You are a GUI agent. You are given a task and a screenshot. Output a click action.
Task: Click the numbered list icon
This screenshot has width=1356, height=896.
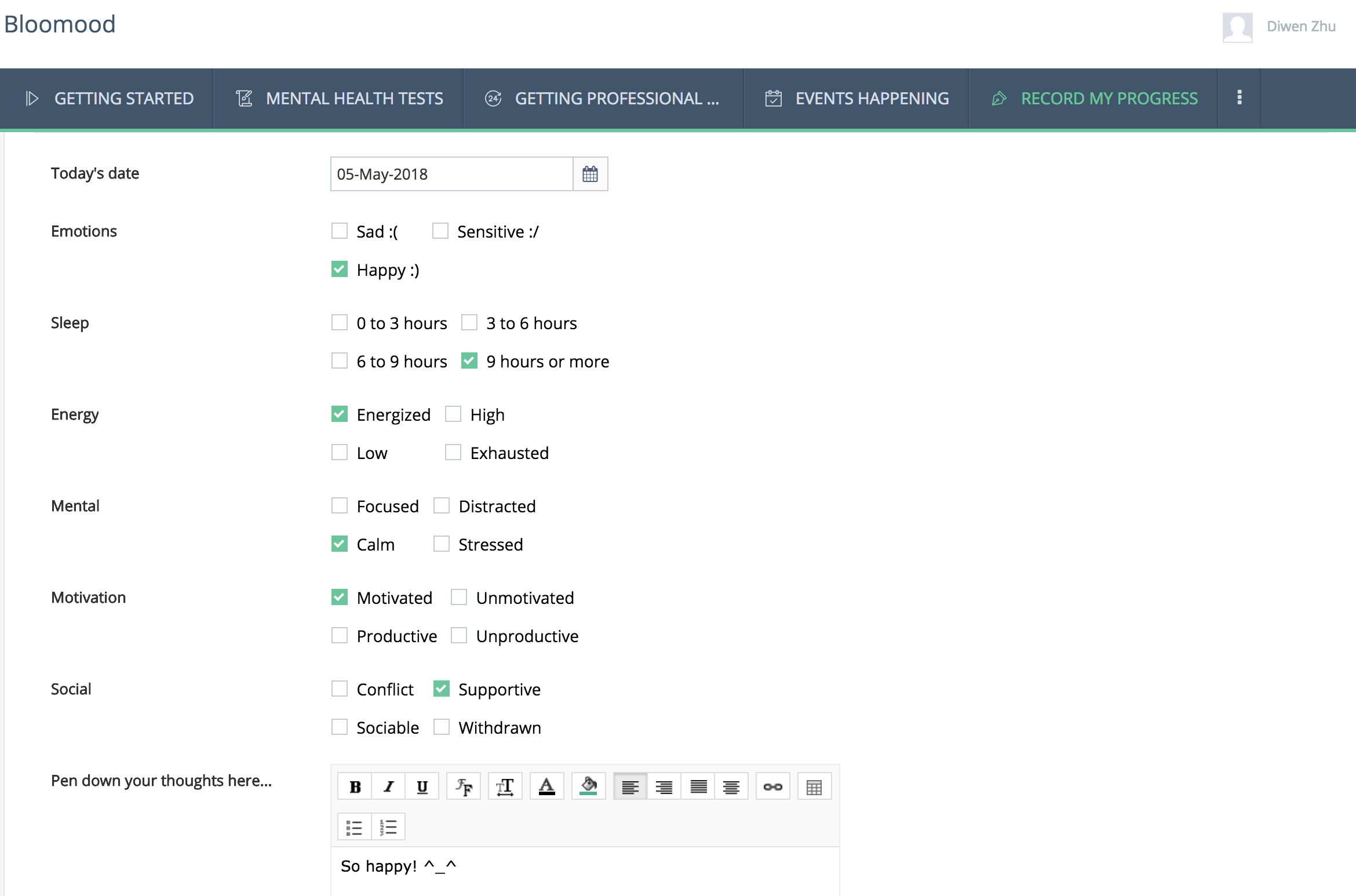coord(388,827)
